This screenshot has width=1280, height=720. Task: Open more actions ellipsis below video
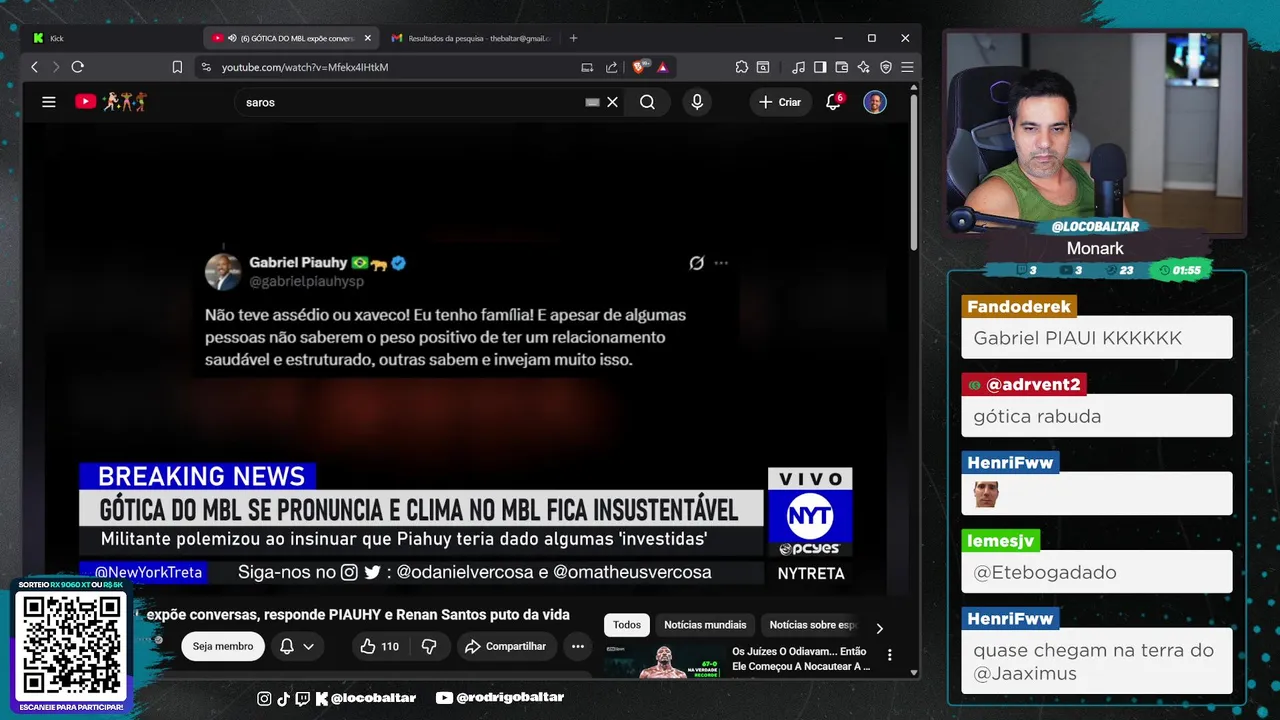(577, 646)
